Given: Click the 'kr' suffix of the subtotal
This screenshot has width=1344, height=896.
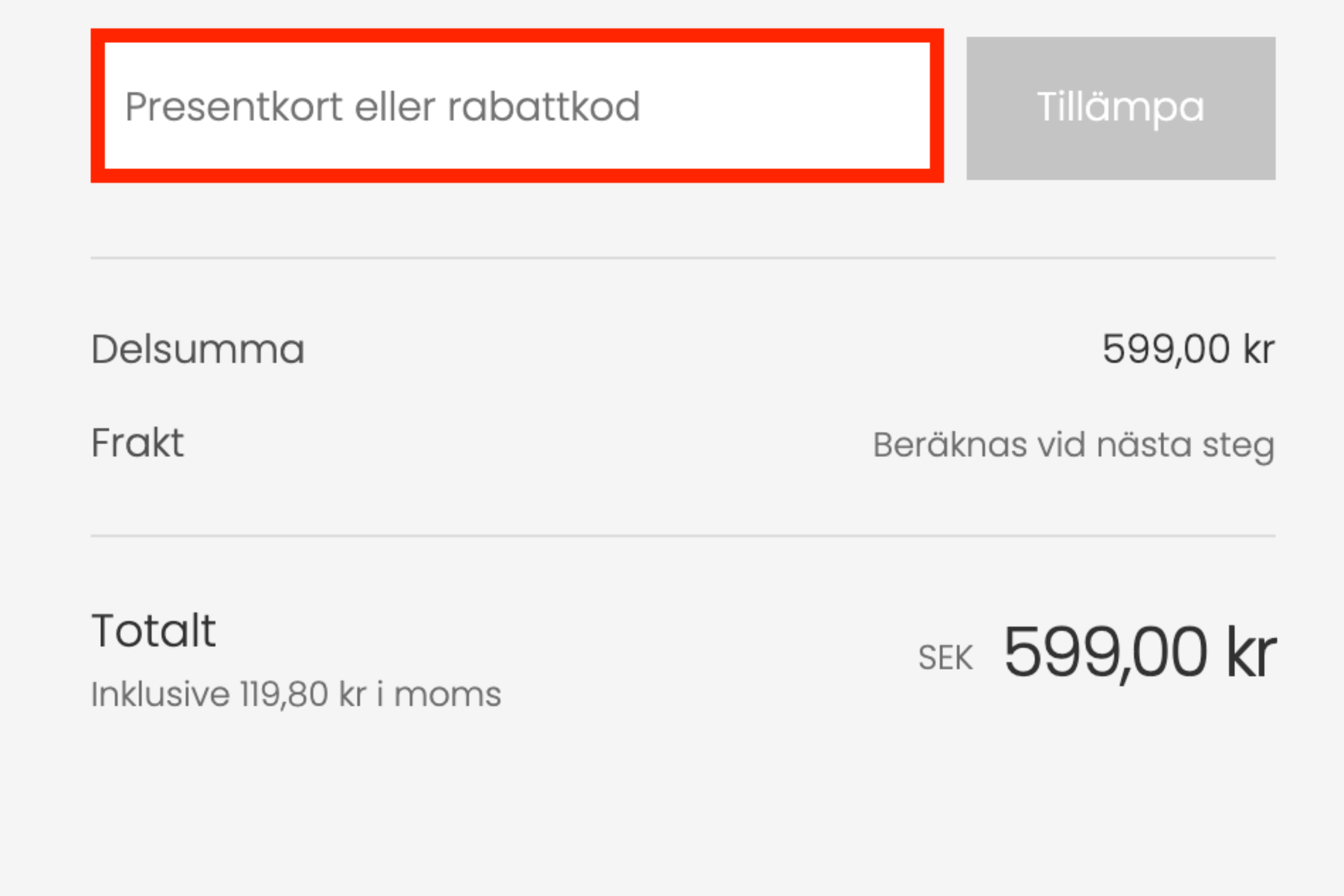Looking at the screenshot, I should (1259, 349).
